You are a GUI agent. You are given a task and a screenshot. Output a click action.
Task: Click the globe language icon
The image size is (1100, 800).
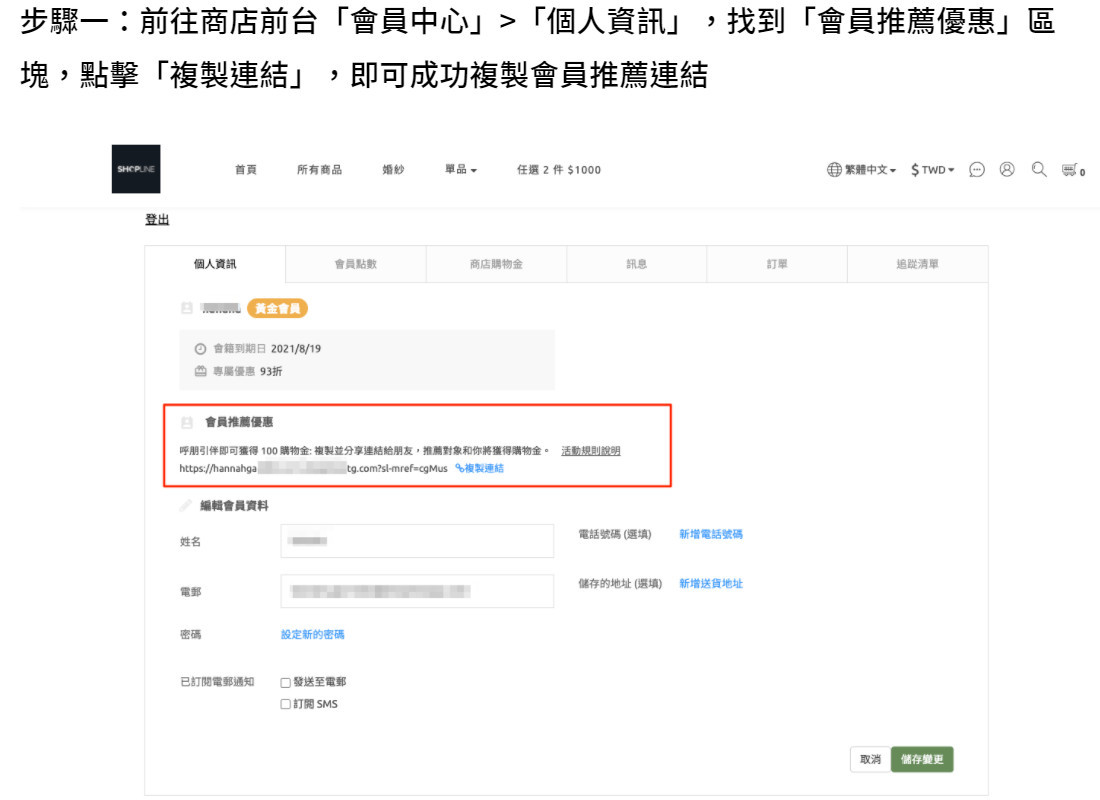click(834, 170)
